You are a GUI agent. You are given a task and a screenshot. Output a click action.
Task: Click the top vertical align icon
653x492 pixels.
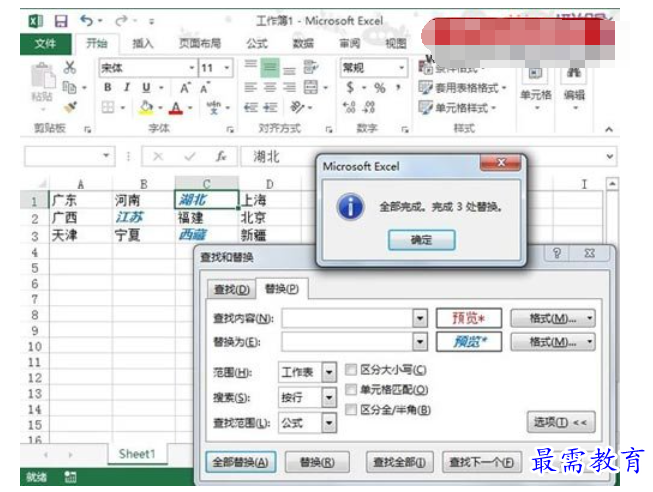(250, 65)
